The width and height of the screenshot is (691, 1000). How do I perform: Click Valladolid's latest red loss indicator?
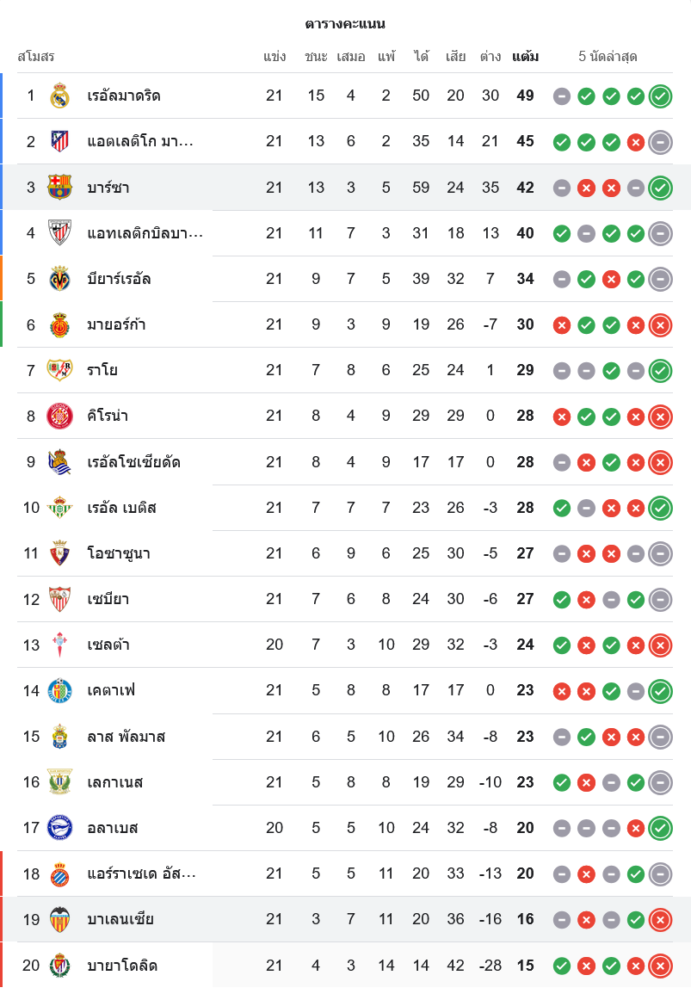point(659,966)
